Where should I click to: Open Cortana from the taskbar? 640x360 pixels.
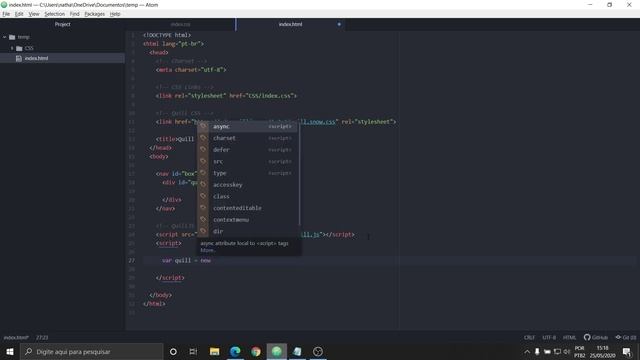pyautogui.click(x=173, y=351)
